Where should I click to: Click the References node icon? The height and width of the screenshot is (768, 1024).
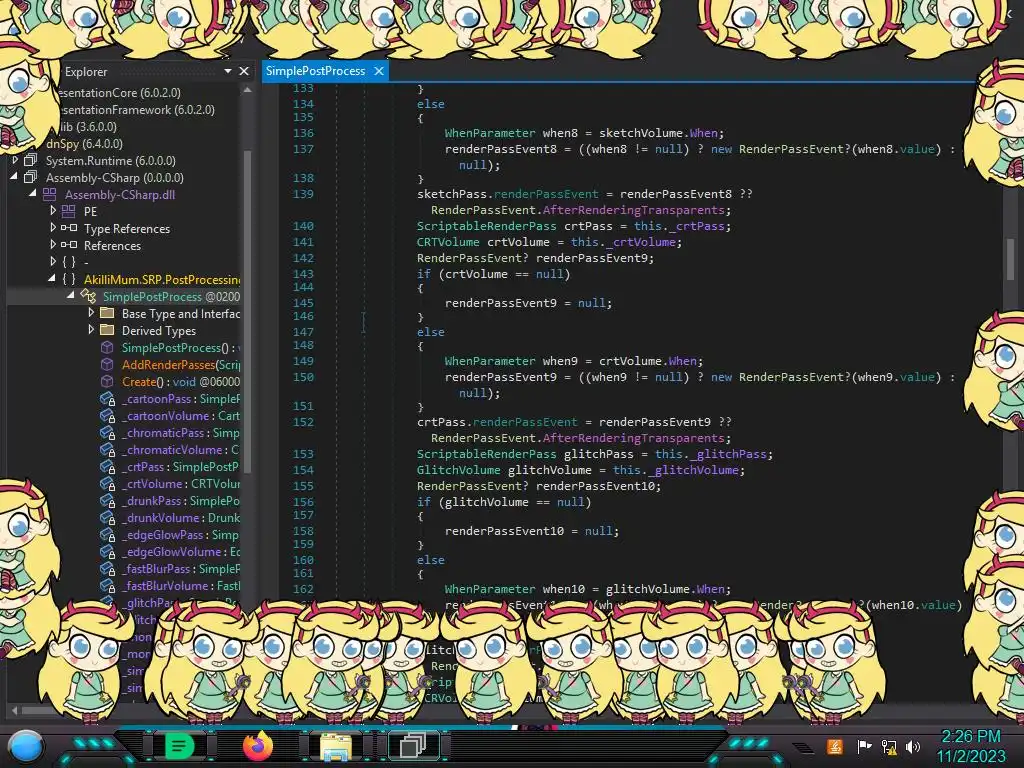(69, 245)
